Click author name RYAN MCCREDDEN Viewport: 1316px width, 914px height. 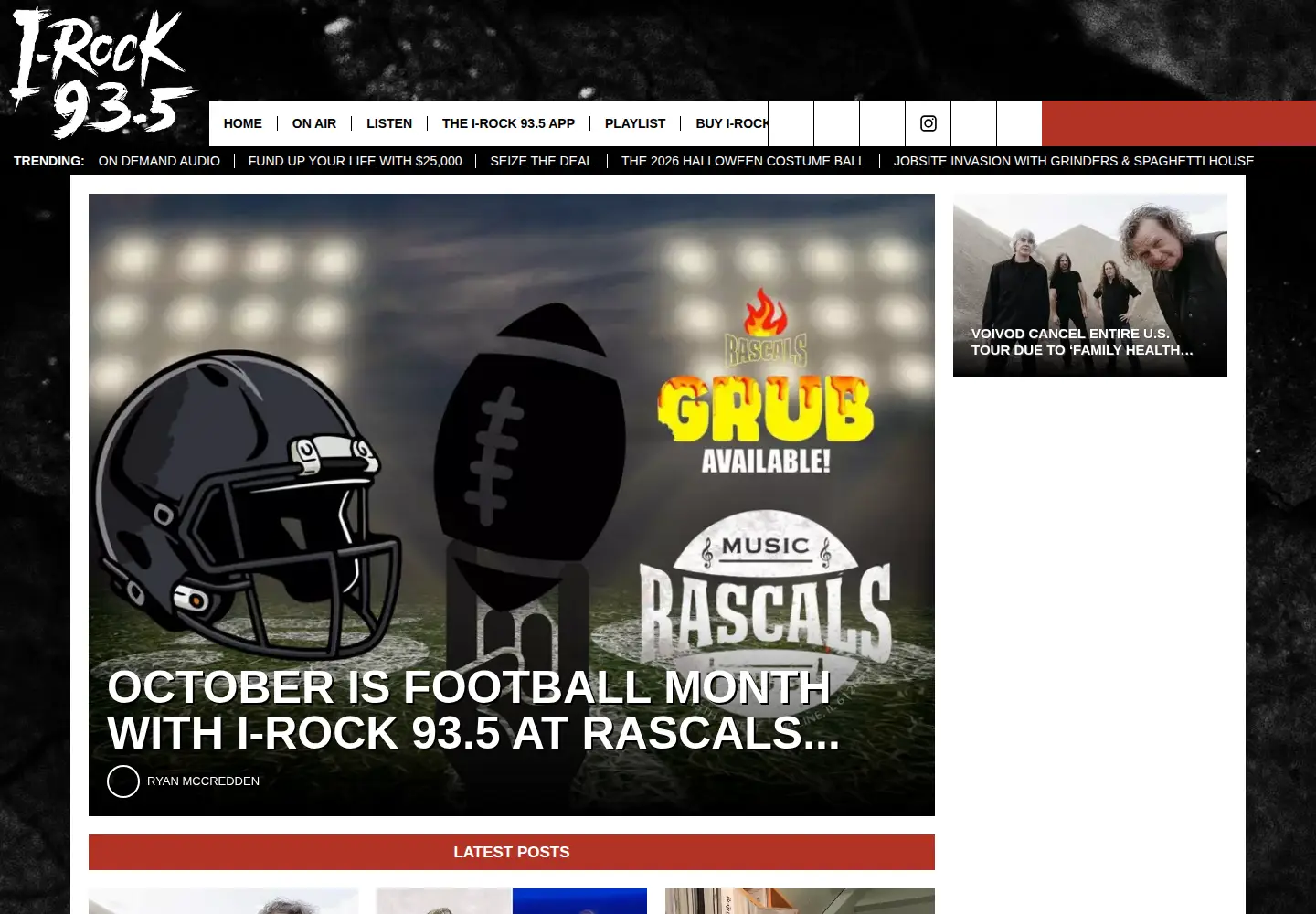click(x=203, y=781)
